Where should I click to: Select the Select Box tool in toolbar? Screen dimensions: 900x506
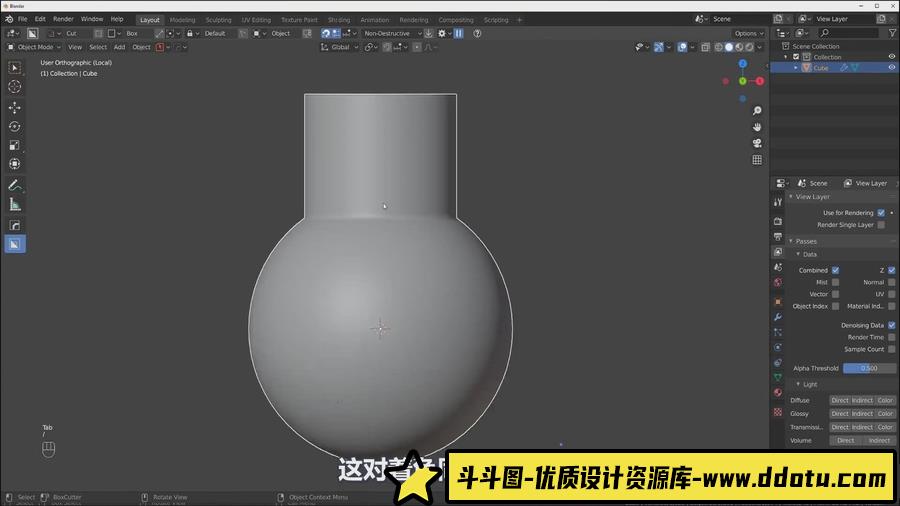click(15, 68)
